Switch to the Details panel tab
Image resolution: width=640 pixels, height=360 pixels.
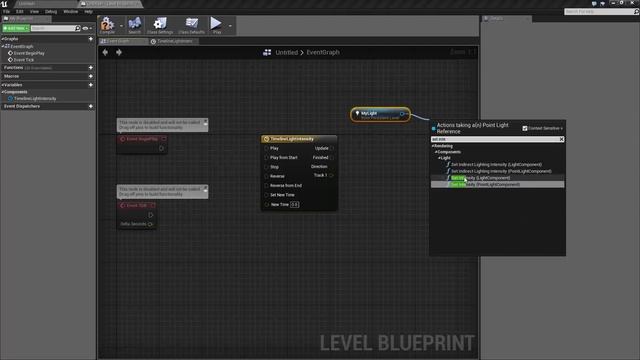point(506,19)
